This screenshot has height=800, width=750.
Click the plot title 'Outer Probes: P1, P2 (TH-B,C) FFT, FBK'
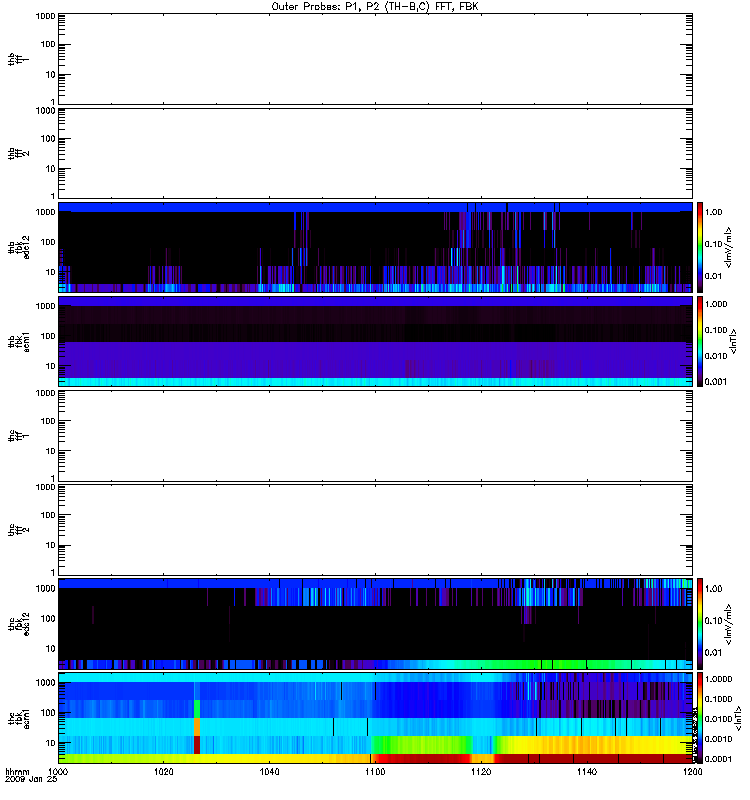[375, 7]
